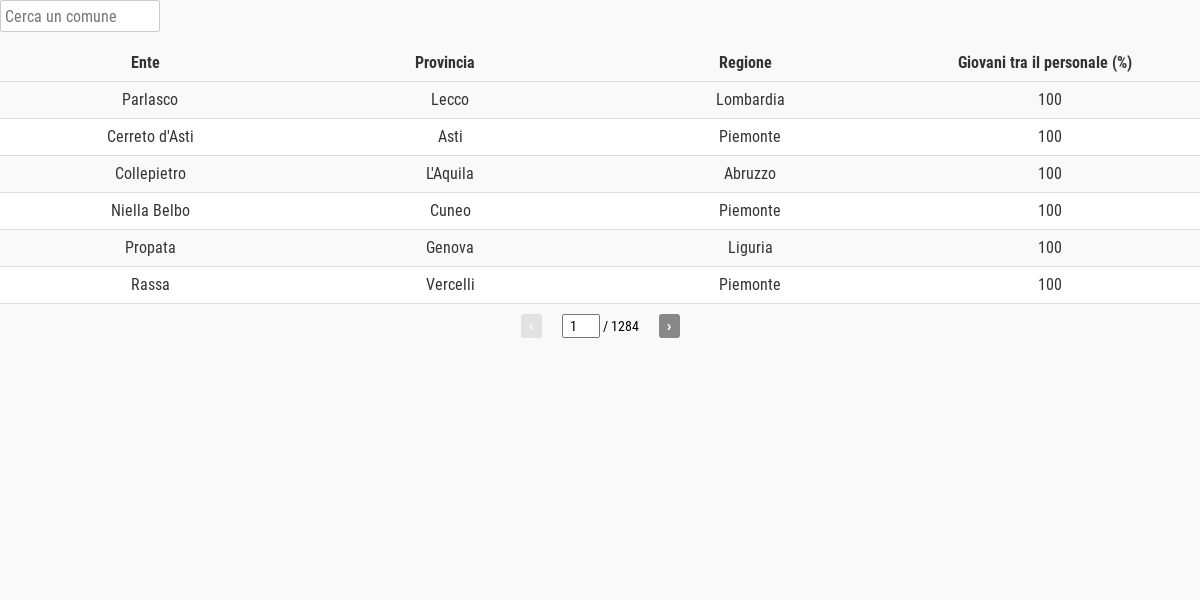Click the Lecco province cell
The width and height of the screenshot is (1200, 600).
tap(450, 100)
